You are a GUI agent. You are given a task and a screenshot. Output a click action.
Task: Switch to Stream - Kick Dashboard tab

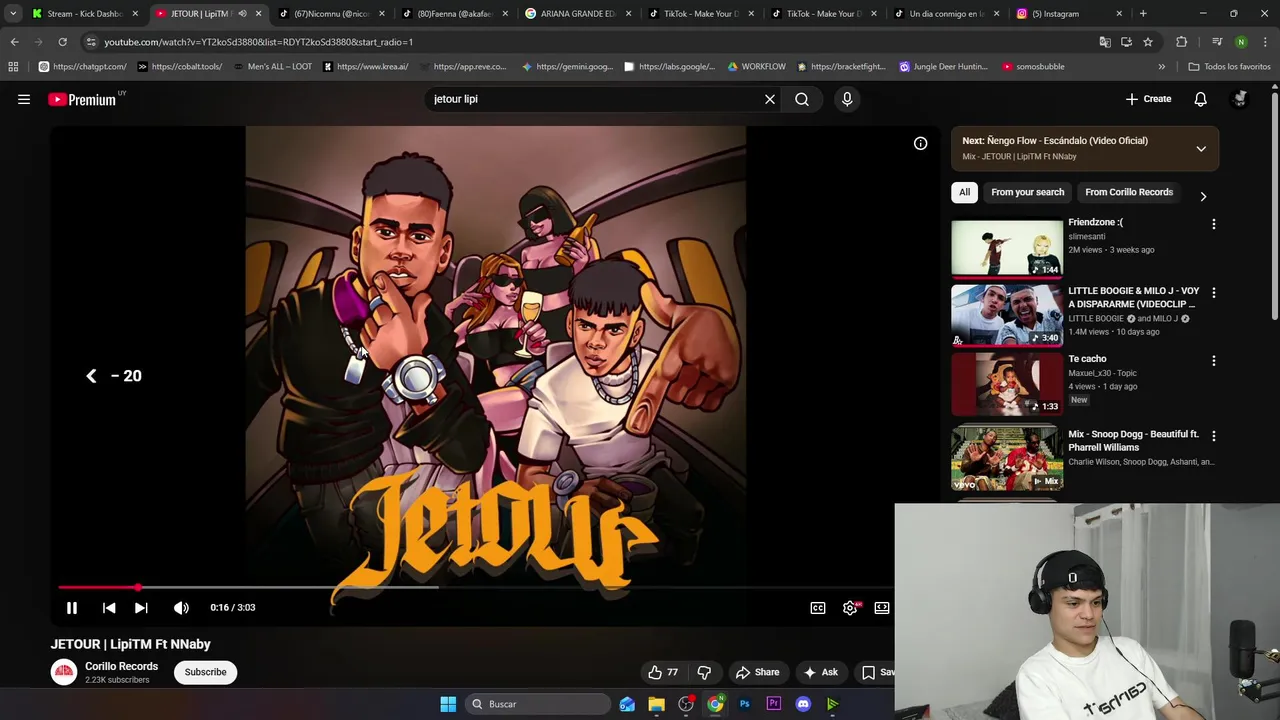84,14
